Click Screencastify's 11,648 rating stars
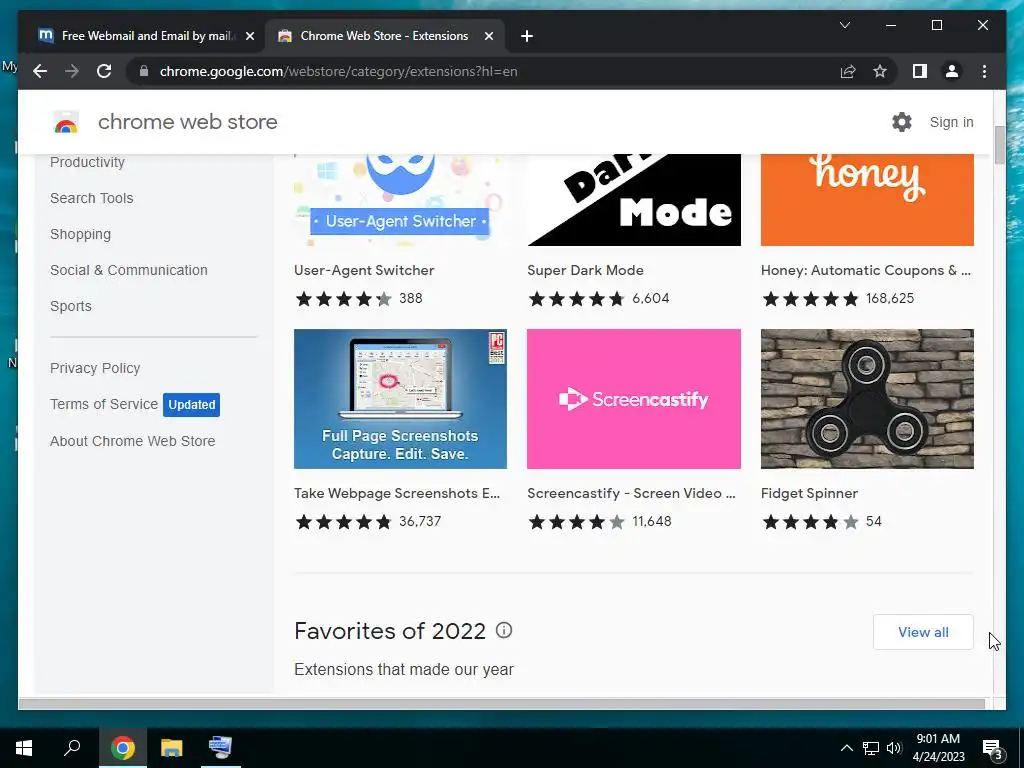The height and width of the screenshot is (768, 1024). coord(576,521)
